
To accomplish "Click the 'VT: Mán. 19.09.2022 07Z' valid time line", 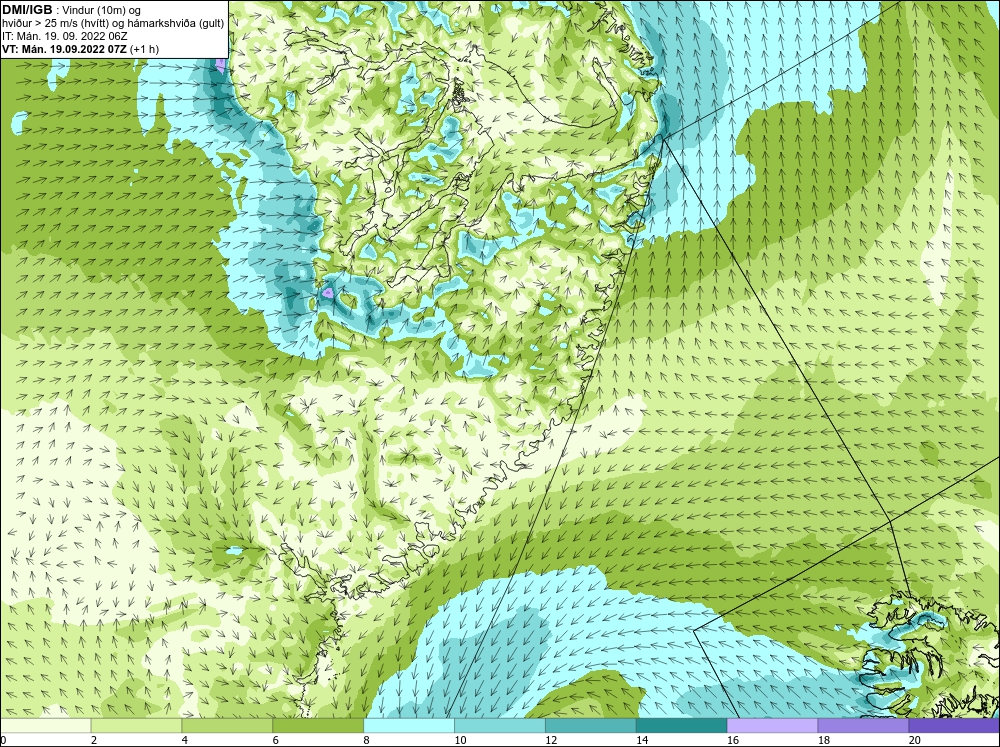I will click(65, 49).
